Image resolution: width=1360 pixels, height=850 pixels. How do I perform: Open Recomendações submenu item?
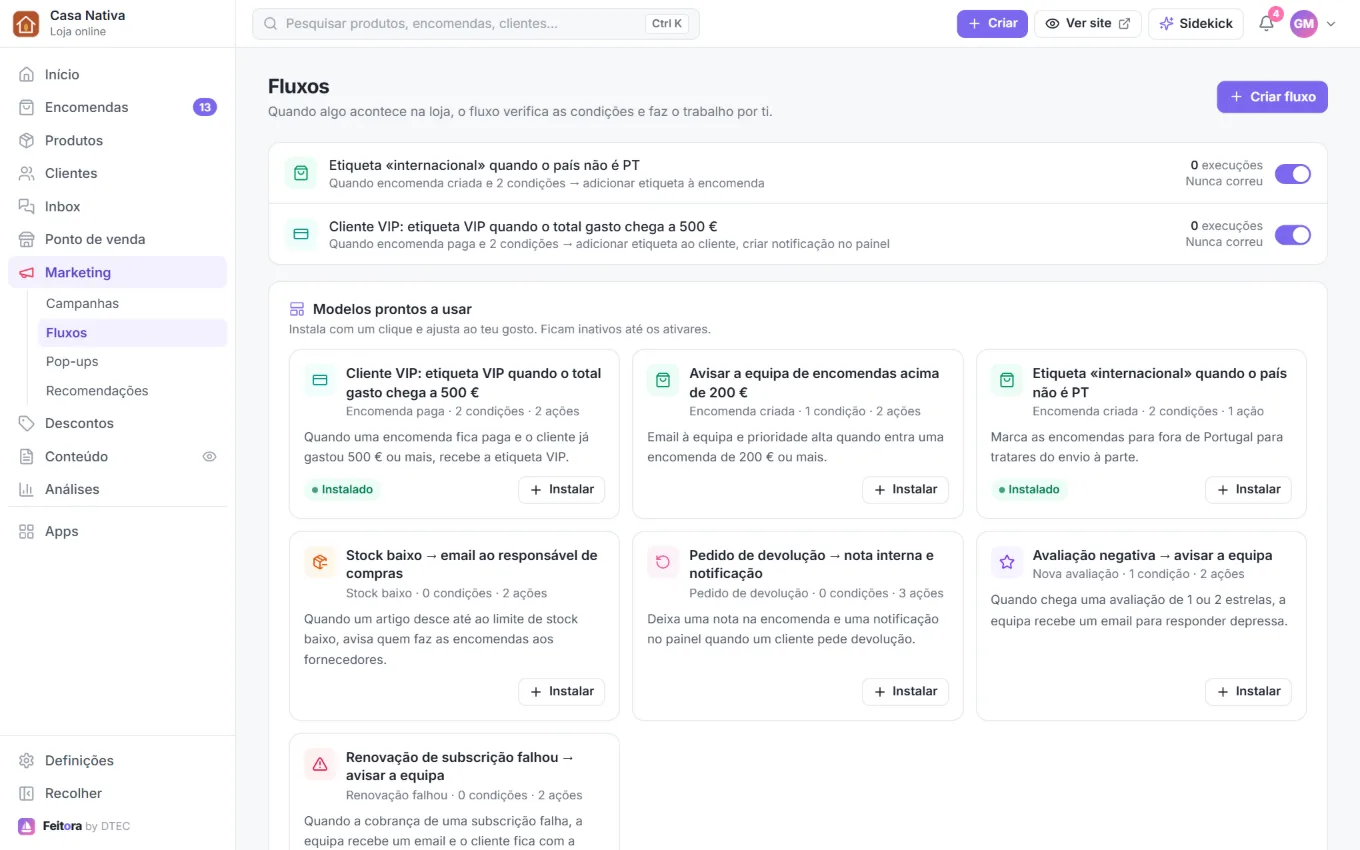[x=132, y=390]
